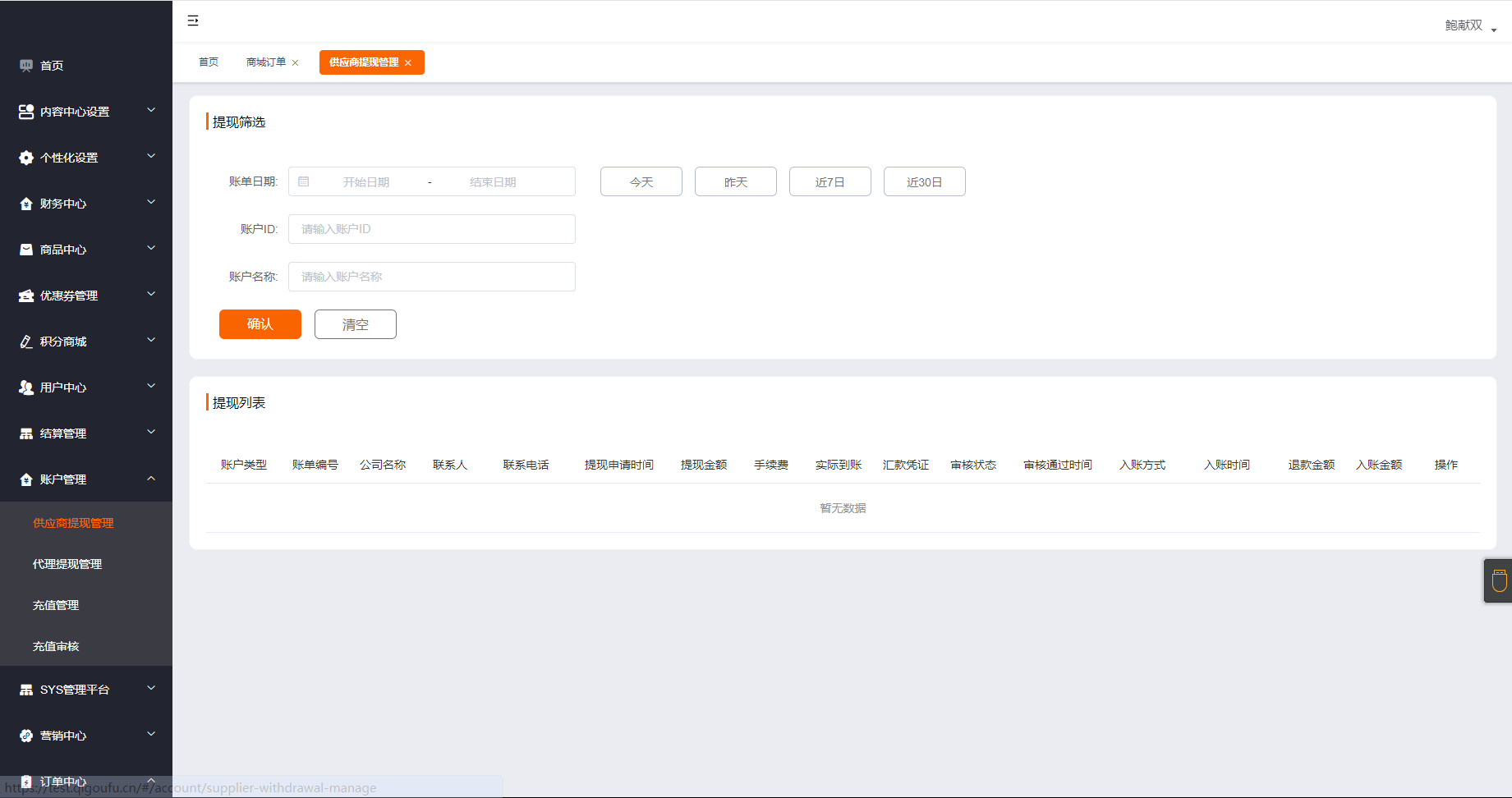The width and height of the screenshot is (1512, 798).
Task: Click the 审核状态 column header
Action: click(973, 465)
